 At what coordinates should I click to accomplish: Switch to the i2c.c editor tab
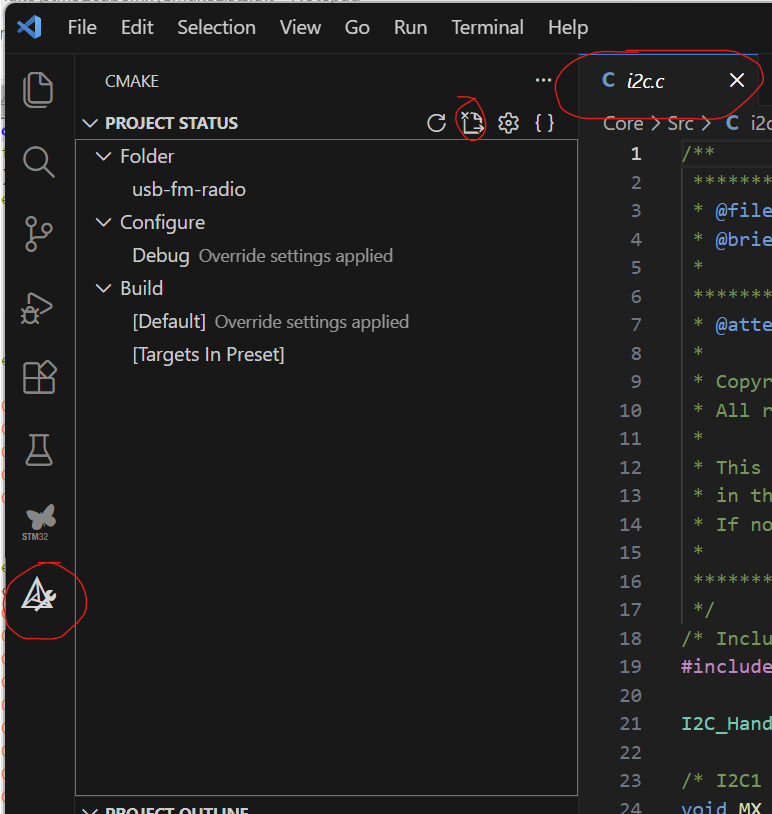(x=645, y=81)
